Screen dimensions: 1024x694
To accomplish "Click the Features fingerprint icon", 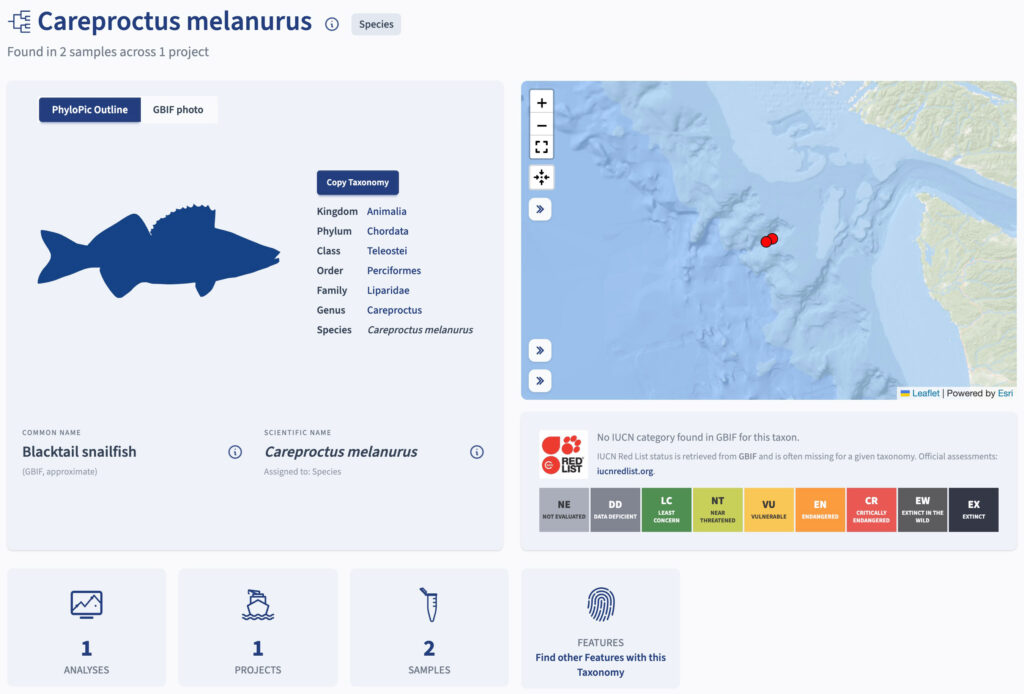I will (601, 604).
